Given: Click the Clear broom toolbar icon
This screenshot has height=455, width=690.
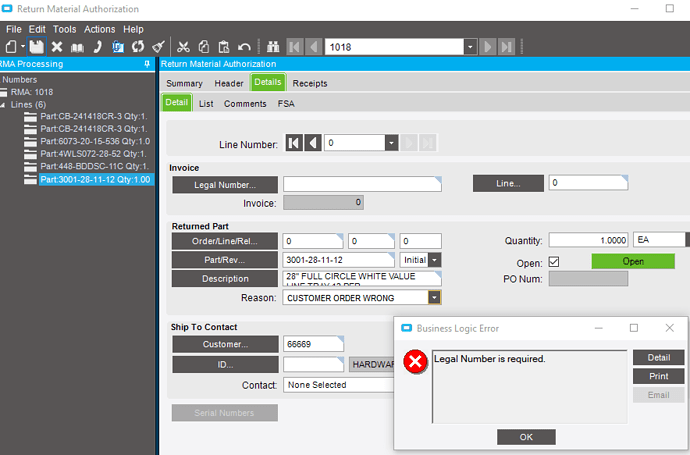Looking at the screenshot, I should pos(158,47).
